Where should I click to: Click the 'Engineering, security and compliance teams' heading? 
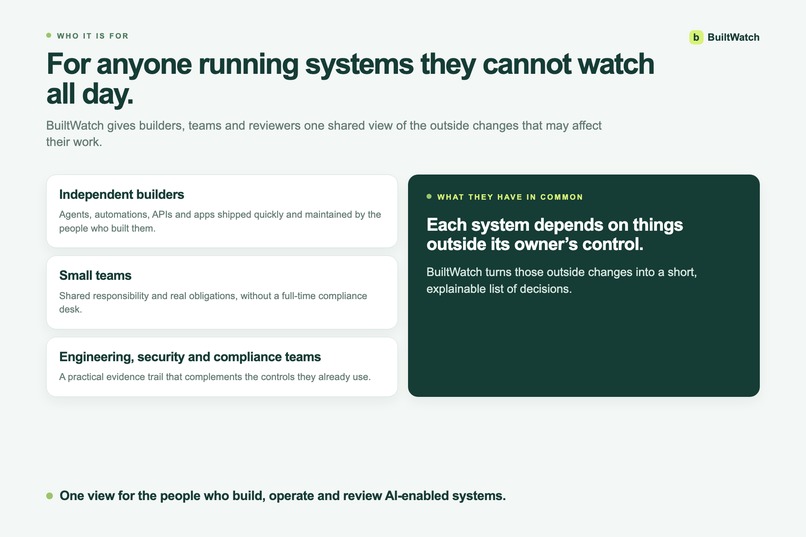(190, 357)
